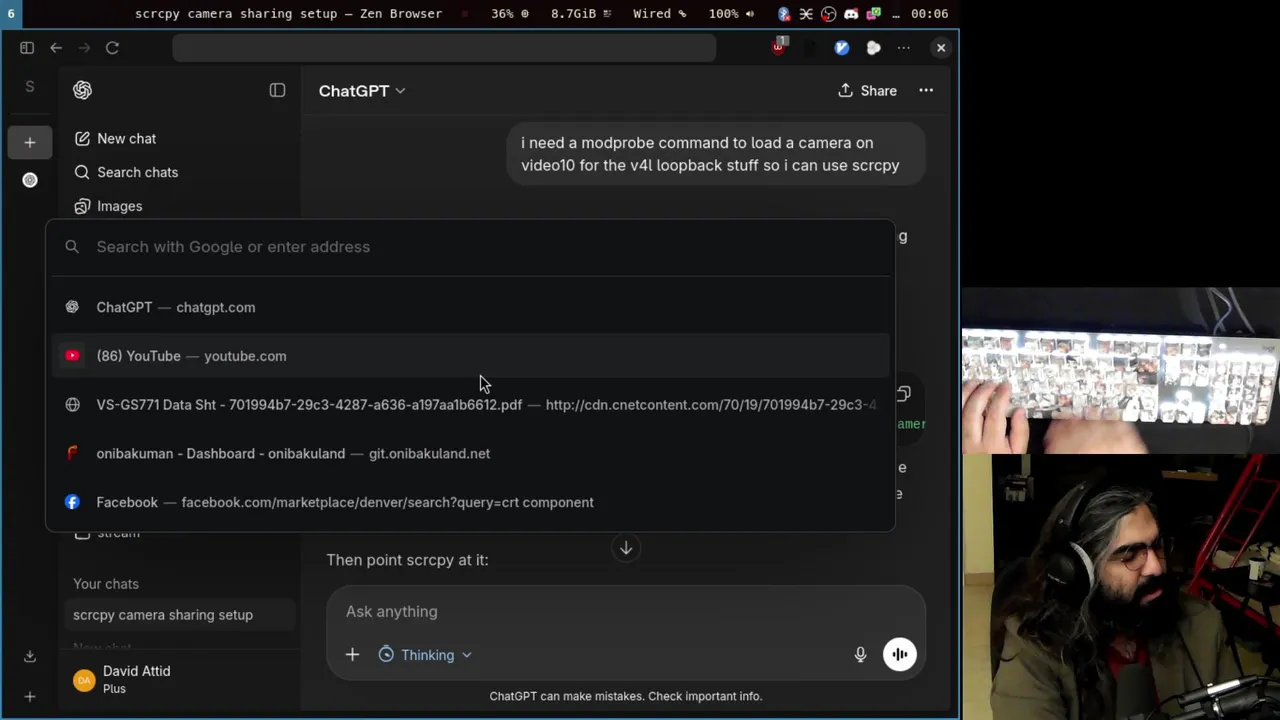Collapse the ChatGPT sidebar via panel icon
Viewport: 1280px width, 720px height.
[x=277, y=90]
